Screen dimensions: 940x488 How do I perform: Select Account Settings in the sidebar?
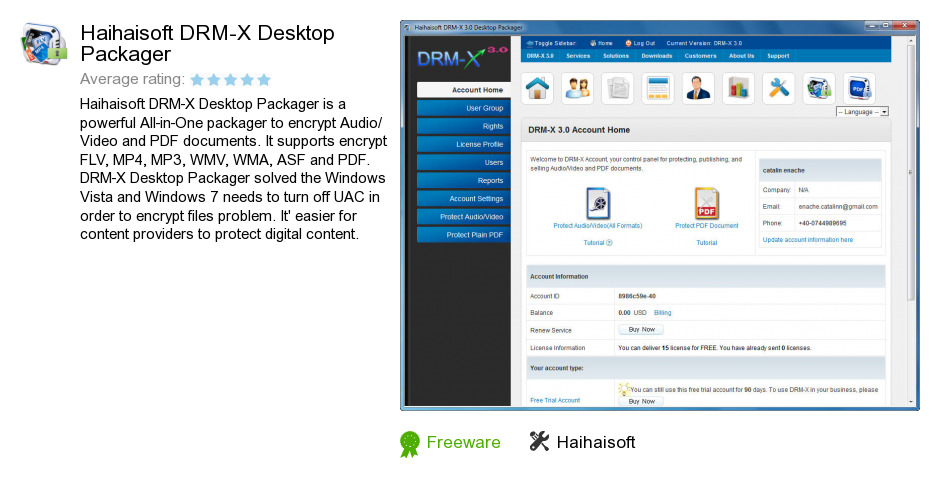(x=463, y=198)
